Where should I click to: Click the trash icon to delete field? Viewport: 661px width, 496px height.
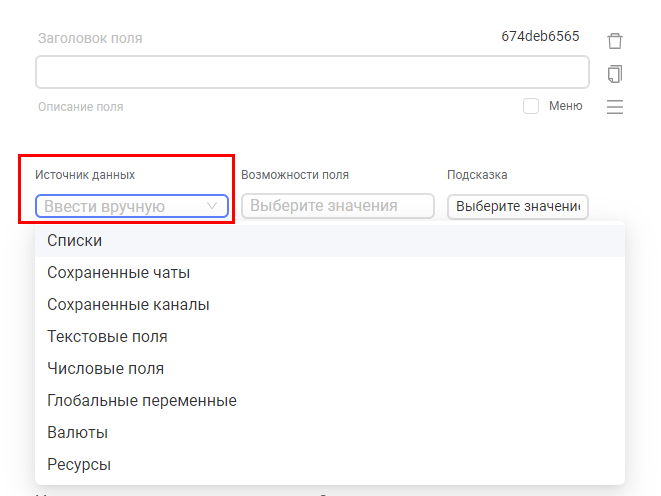(615, 41)
